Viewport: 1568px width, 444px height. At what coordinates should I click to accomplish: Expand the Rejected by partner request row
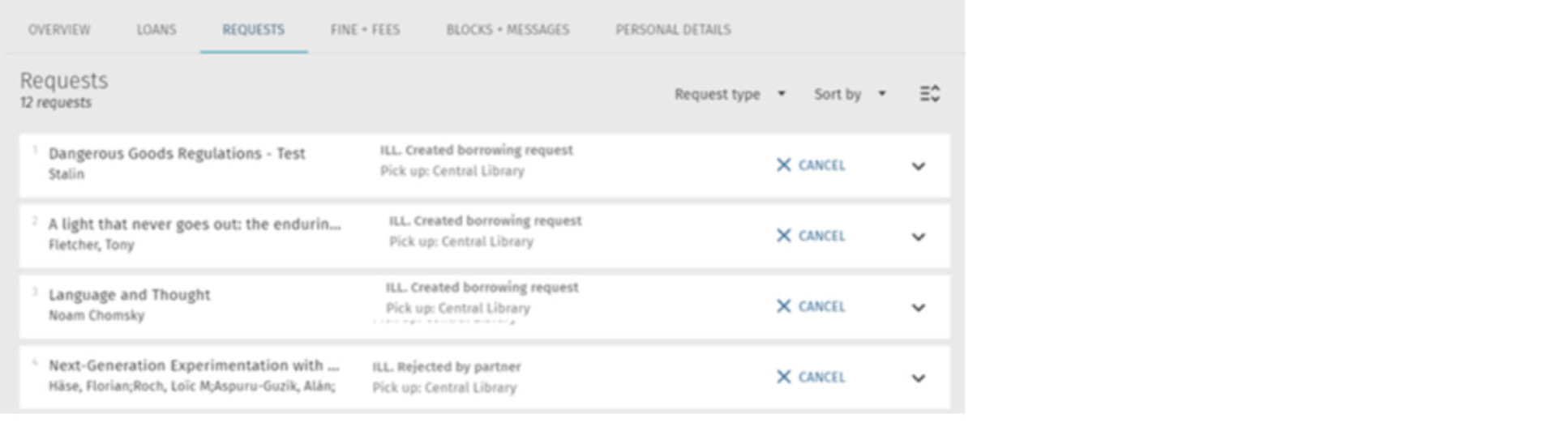(x=918, y=378)
